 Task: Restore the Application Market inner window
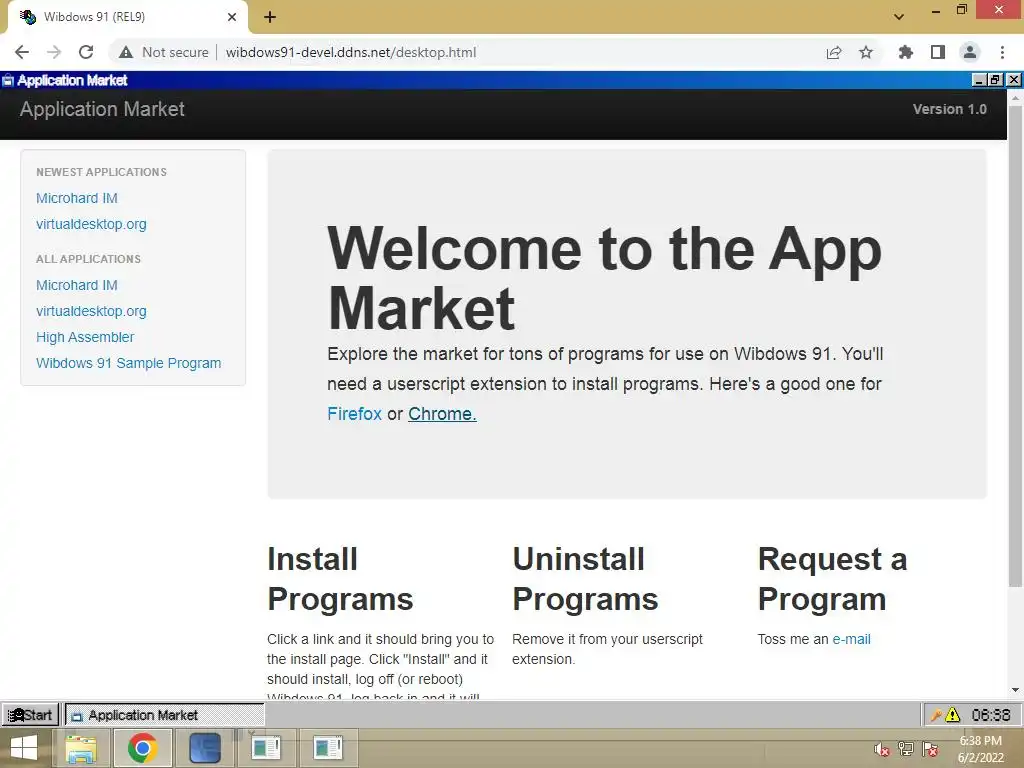tap(995, 80)
